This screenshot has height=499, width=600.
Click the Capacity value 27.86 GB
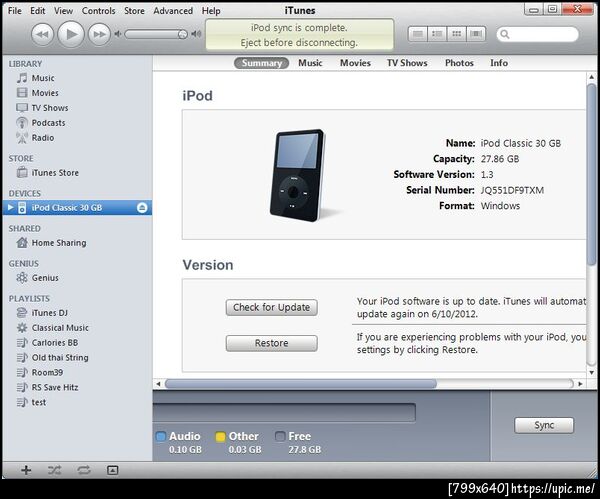(500, 159)
